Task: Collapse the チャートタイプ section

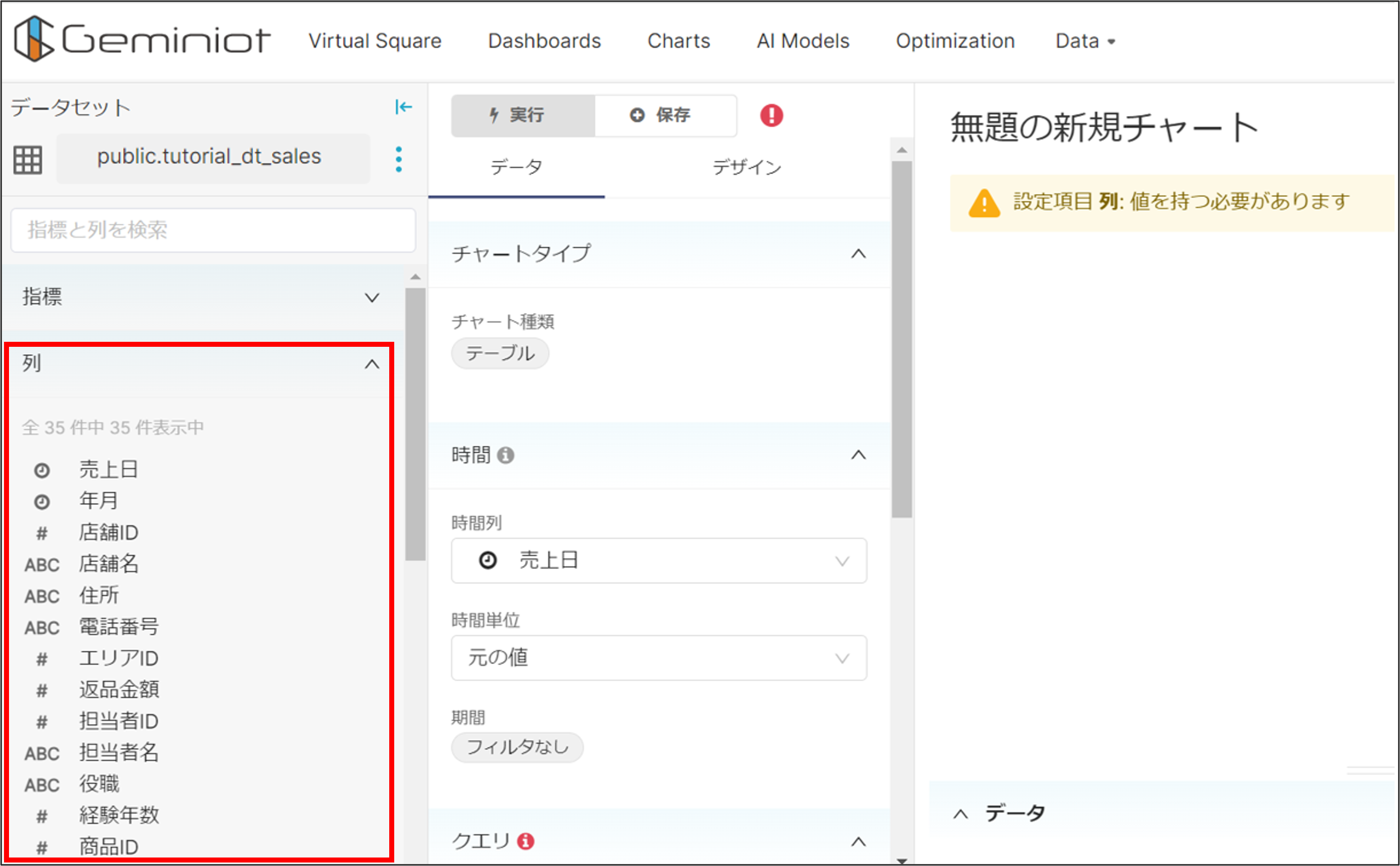Action: coord(858,254)
